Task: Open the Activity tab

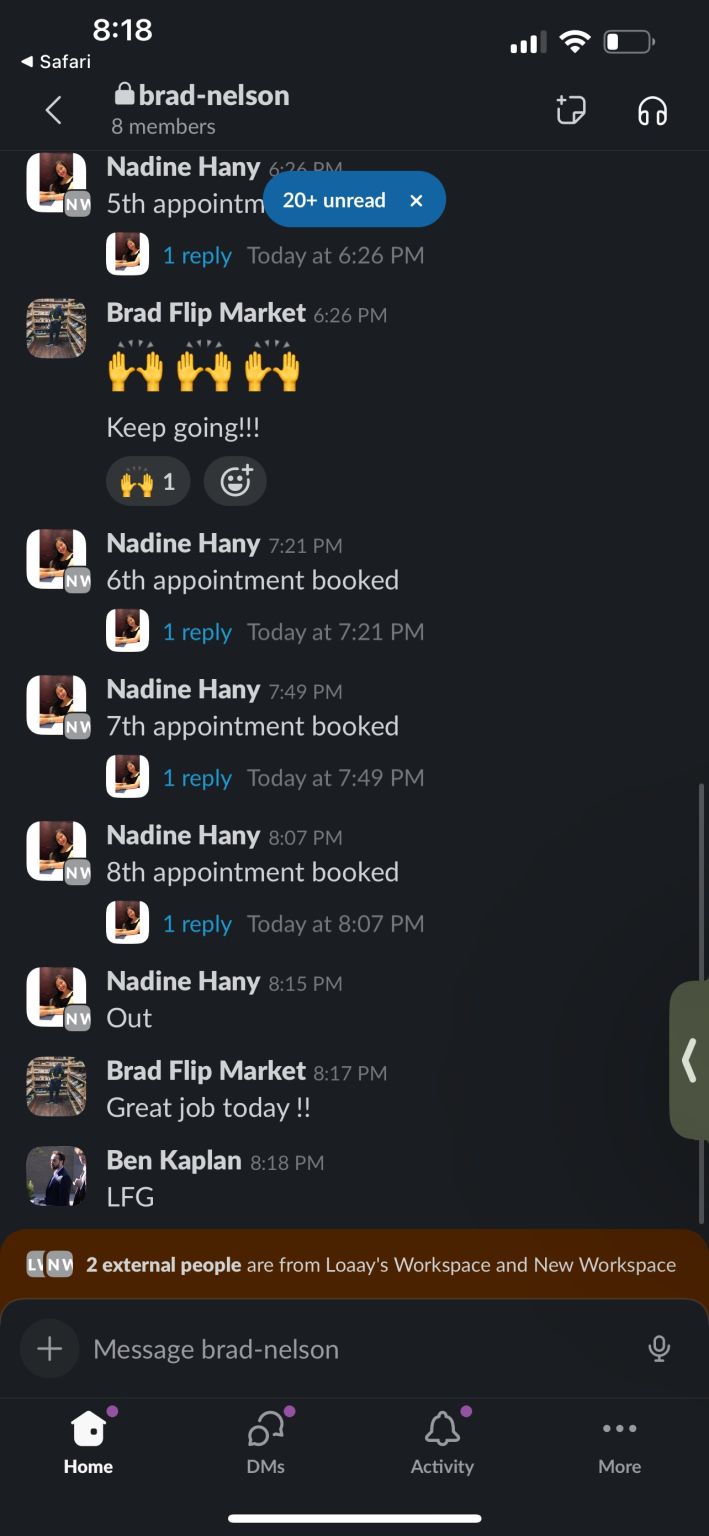Action: tap(442, 1443)
